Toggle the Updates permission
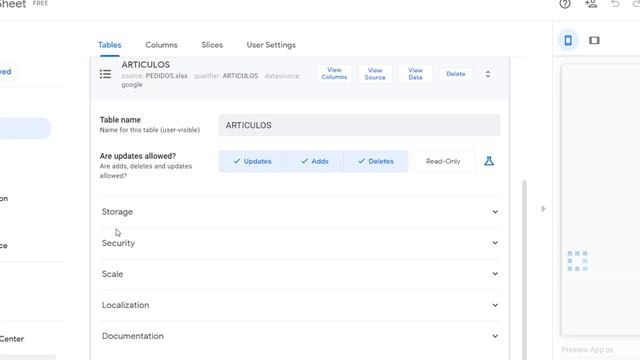This screenshot has width=640, height=360. click(x=253, y=161)
